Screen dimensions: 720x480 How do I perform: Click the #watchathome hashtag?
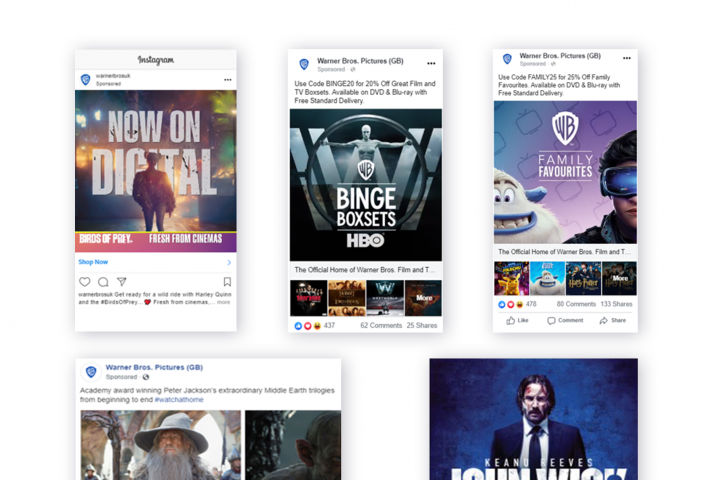[179, 400]
